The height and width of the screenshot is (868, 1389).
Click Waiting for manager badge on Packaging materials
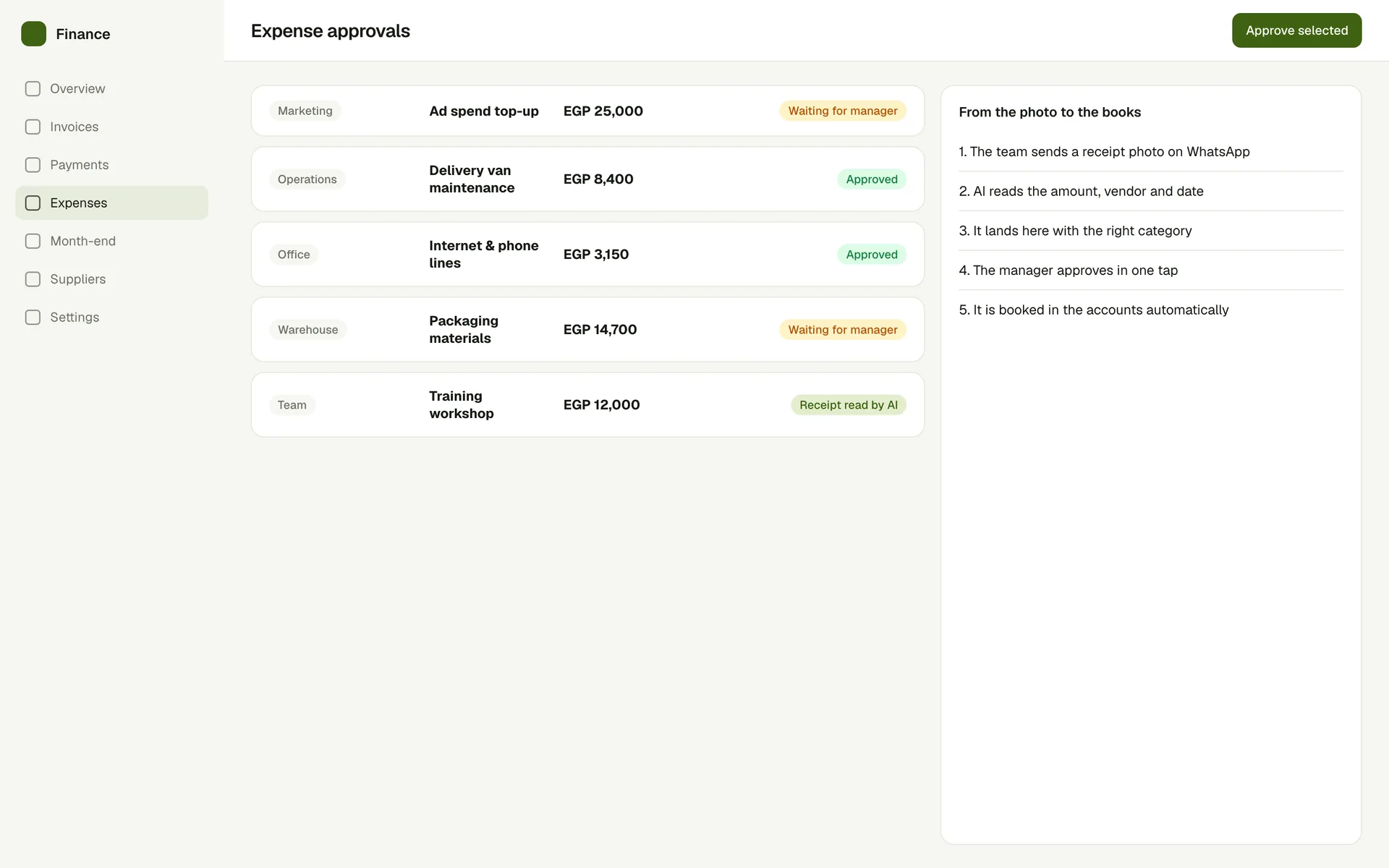pyautogui.click(x=843, y=330)
